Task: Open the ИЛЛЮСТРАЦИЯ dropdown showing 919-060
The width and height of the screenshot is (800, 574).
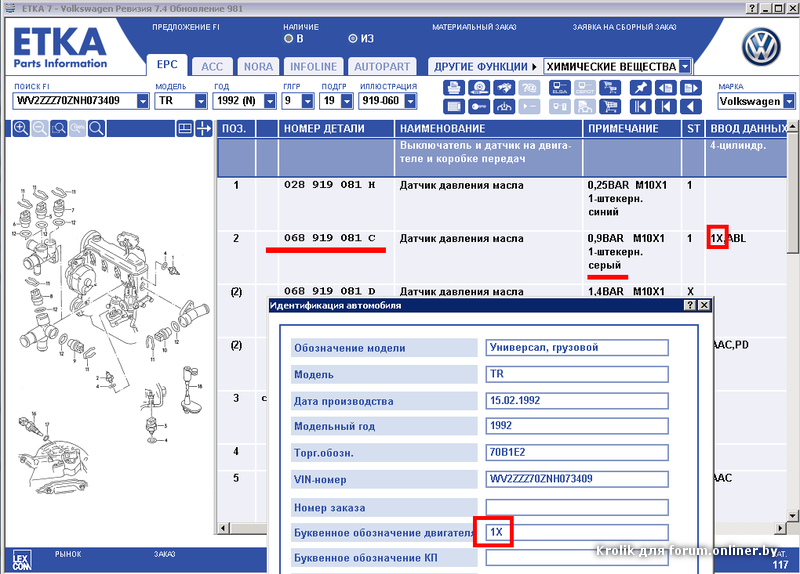Action: 410,101
